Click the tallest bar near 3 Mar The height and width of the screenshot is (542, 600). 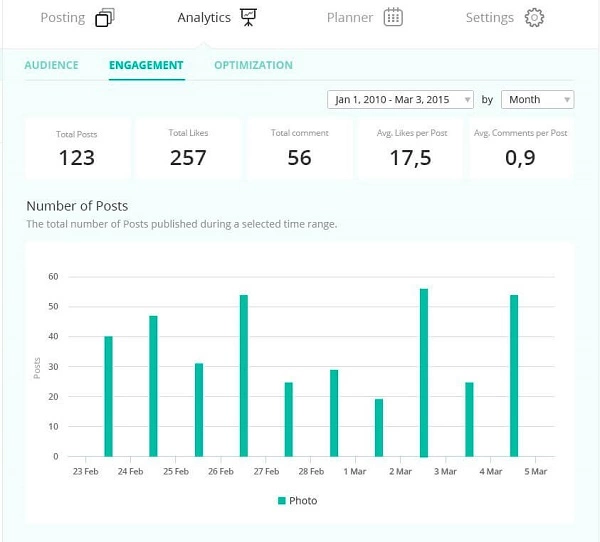click(424, 372)
